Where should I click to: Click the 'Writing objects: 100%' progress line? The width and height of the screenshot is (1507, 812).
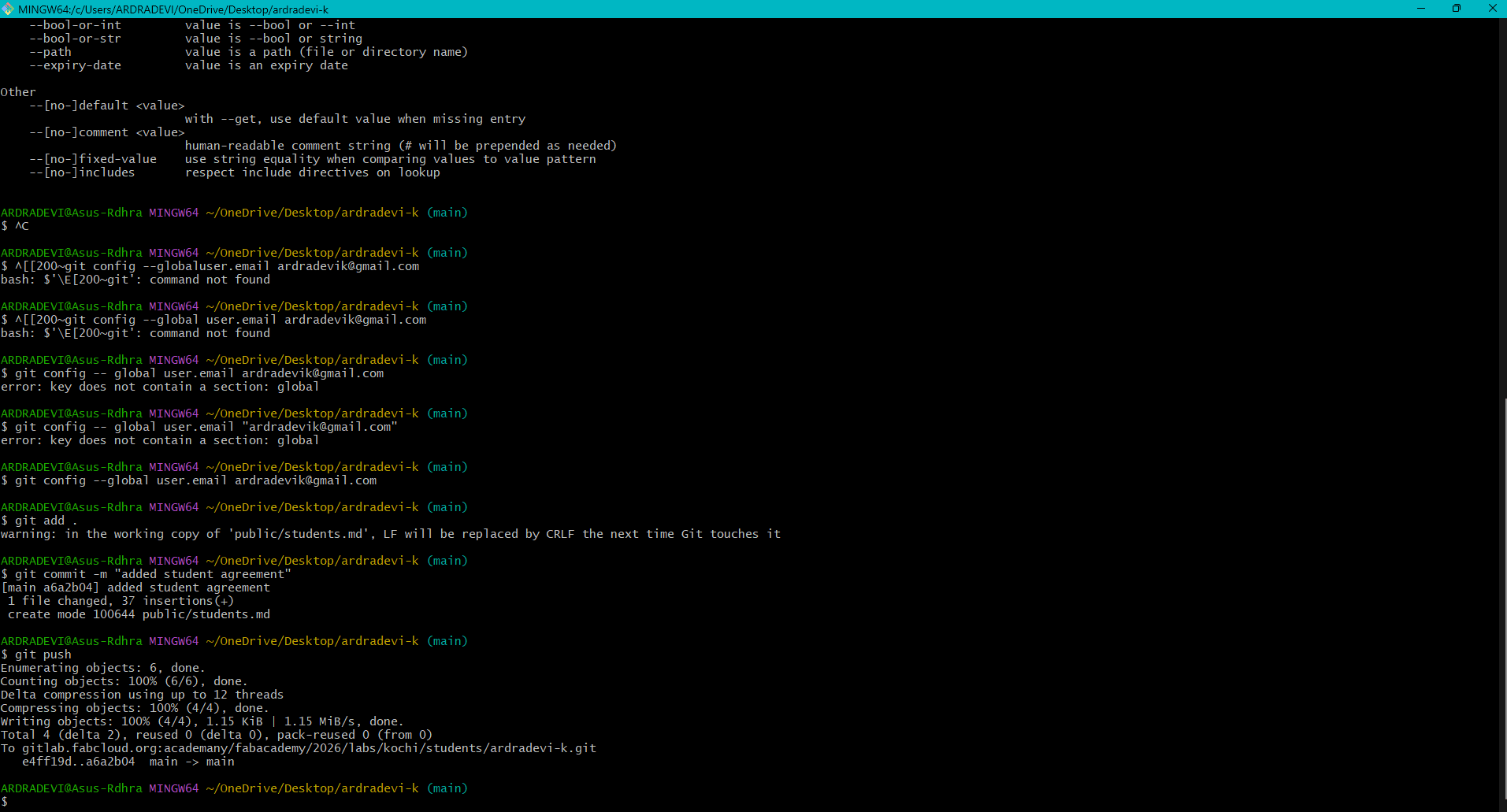[x=201, y=721]
